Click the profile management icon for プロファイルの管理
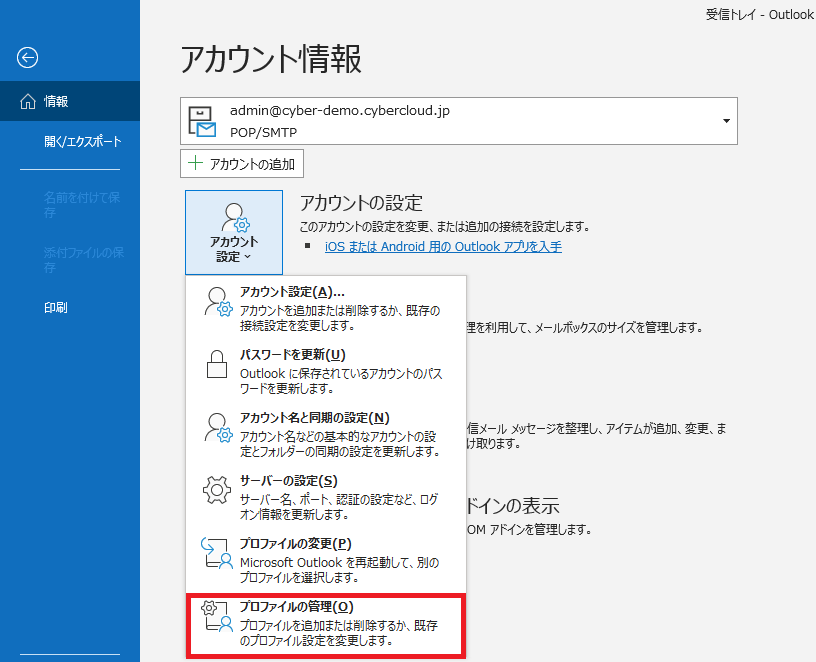 coord(216,616)
